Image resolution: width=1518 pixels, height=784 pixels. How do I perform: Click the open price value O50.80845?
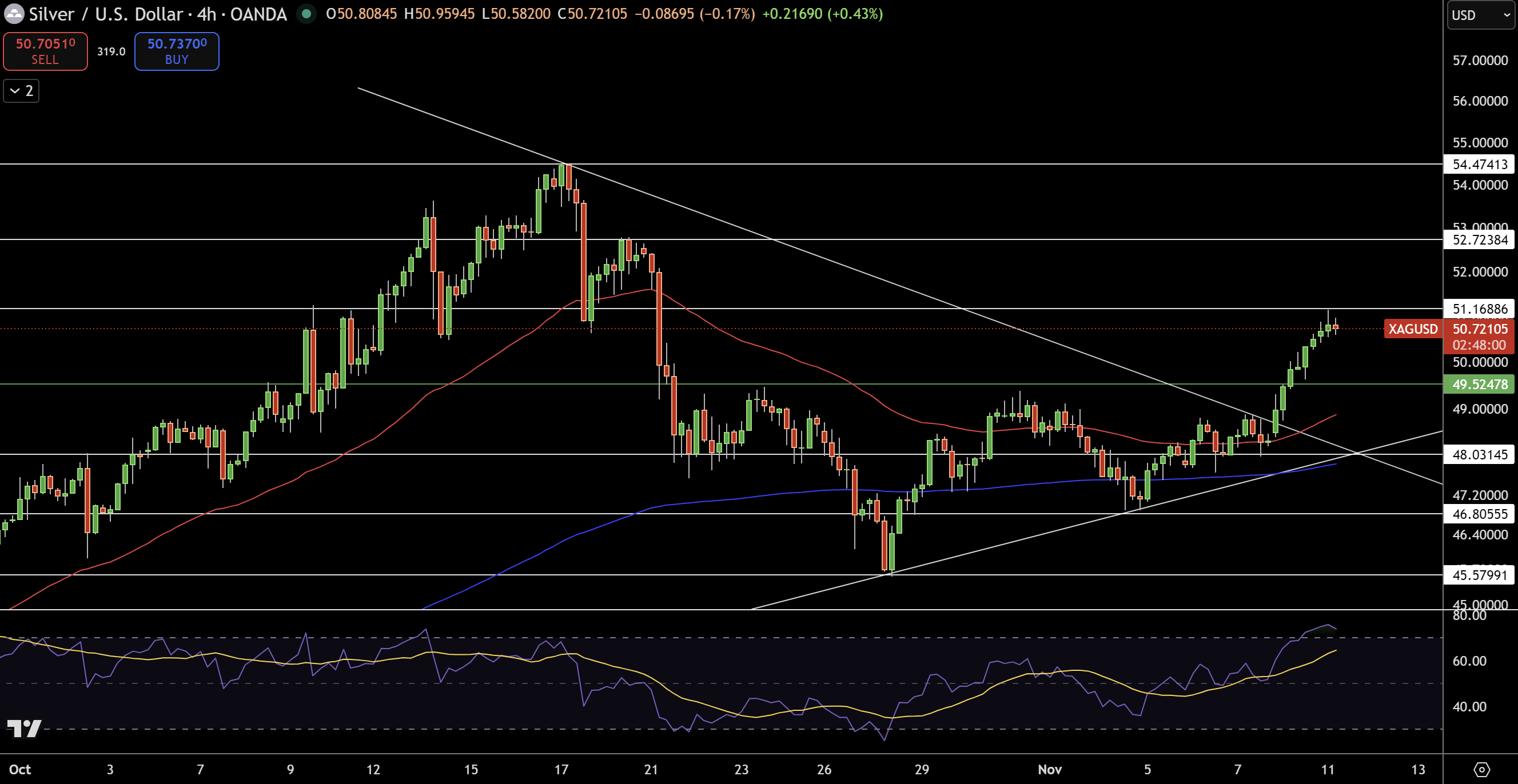360,14
